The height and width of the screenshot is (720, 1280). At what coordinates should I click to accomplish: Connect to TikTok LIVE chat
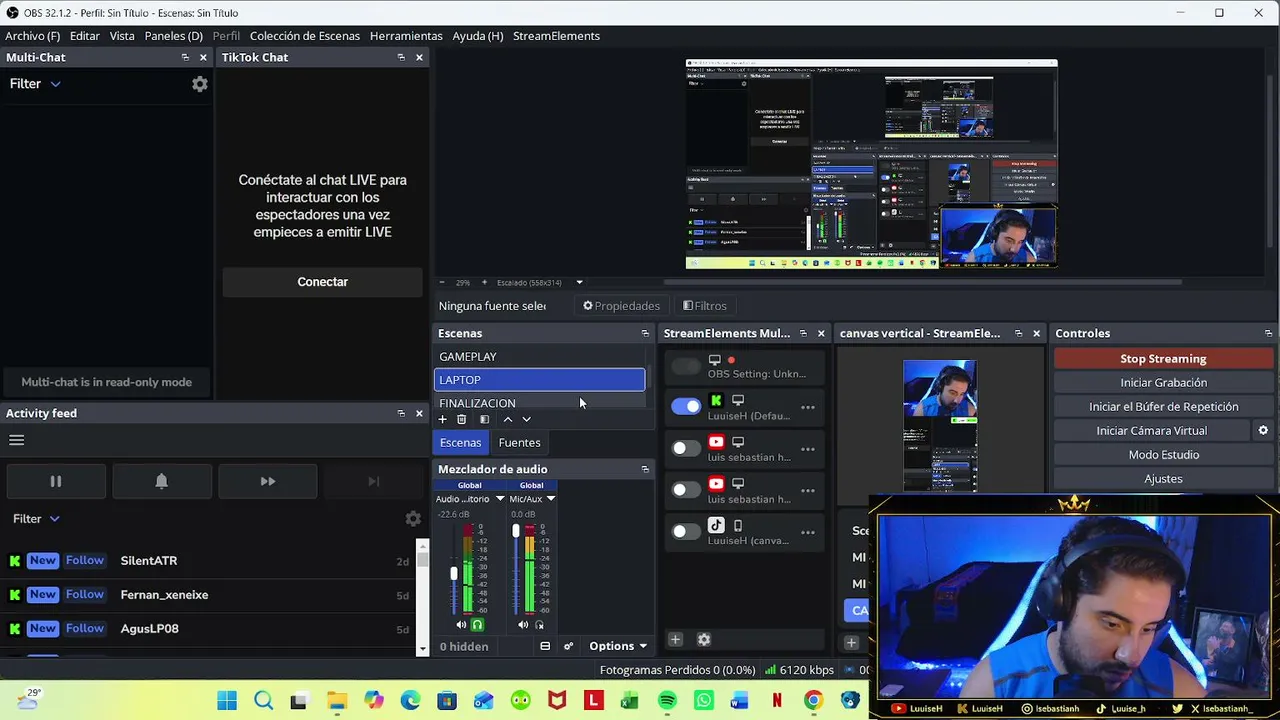click(322, 282)
